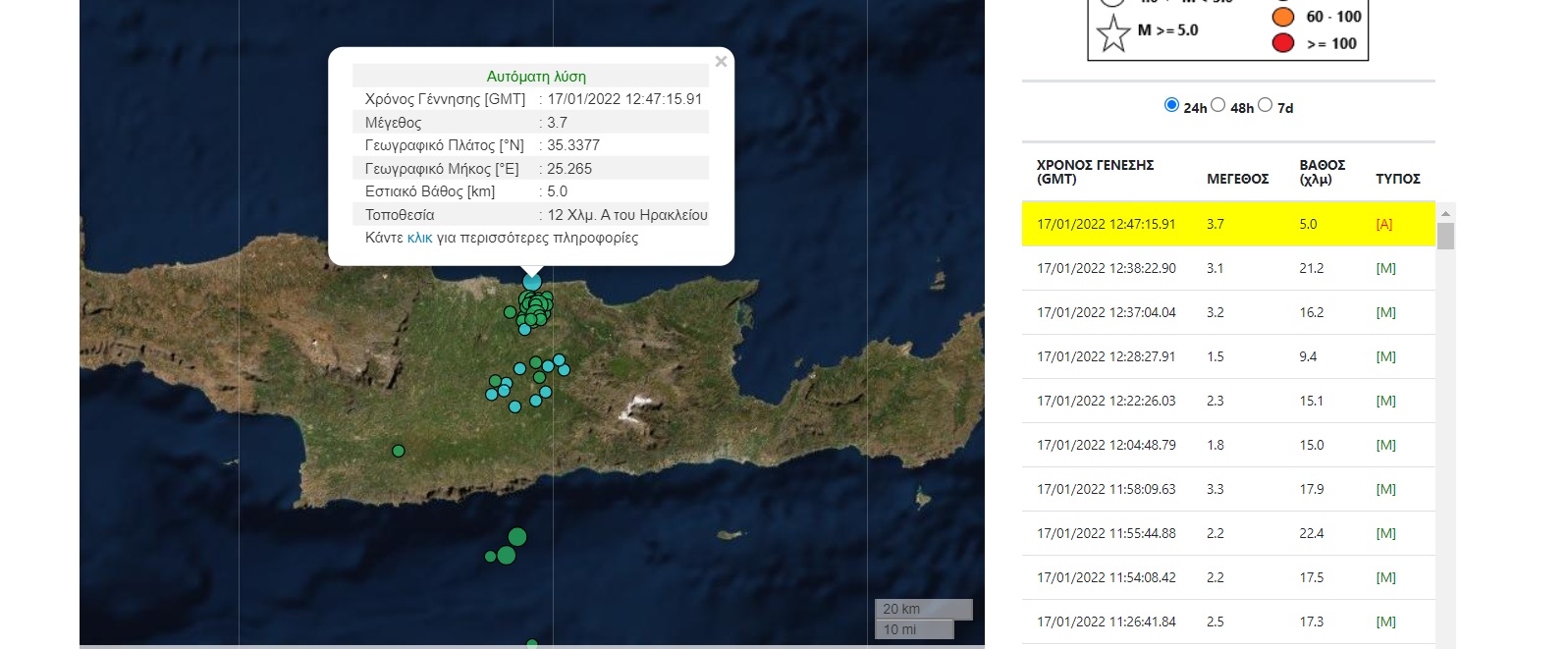Select the 24h time range

pos(1171,105)
